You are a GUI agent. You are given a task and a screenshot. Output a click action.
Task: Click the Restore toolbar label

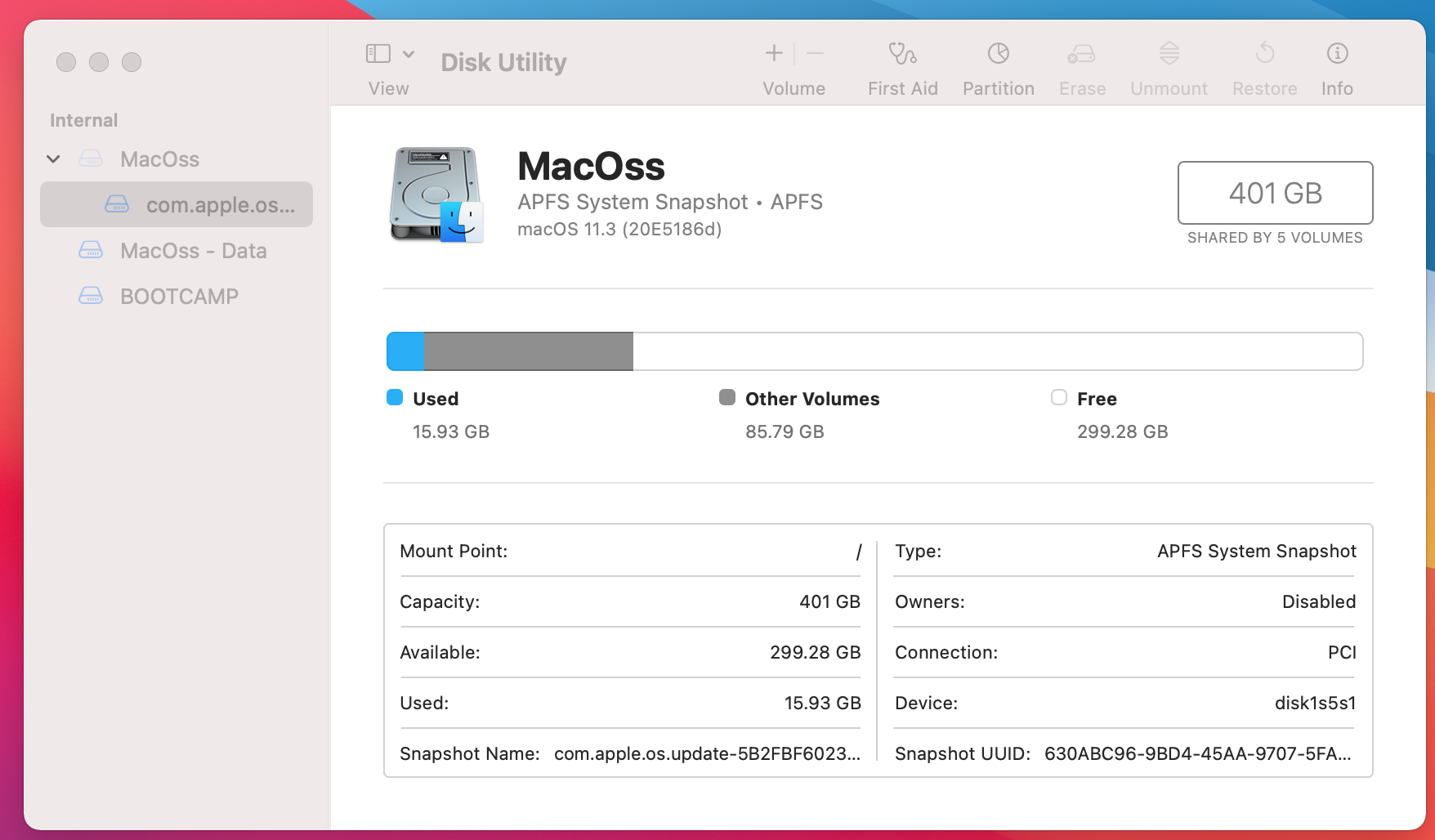click(1264, 88)
